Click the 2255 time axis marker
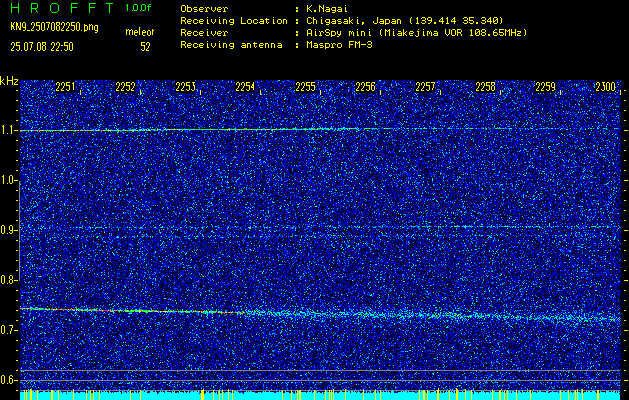The image size is (629, 400). (x=305, y=87)
